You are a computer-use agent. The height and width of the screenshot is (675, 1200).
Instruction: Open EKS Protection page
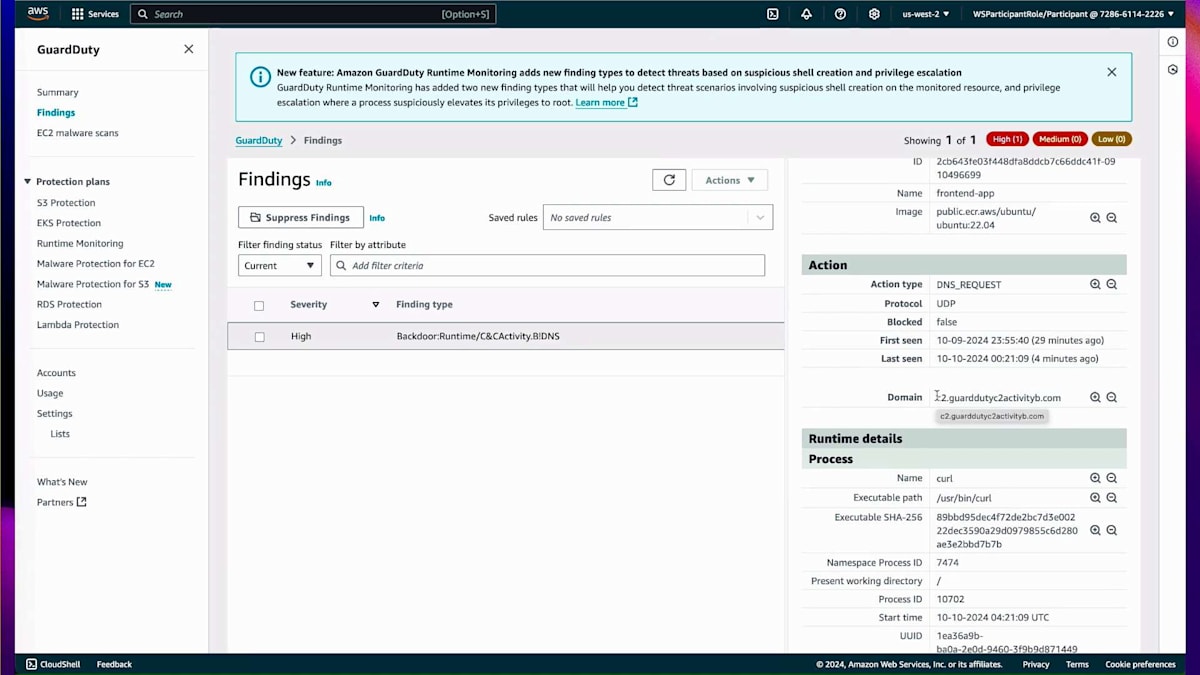pyautogui.click(x=69, y=223)
